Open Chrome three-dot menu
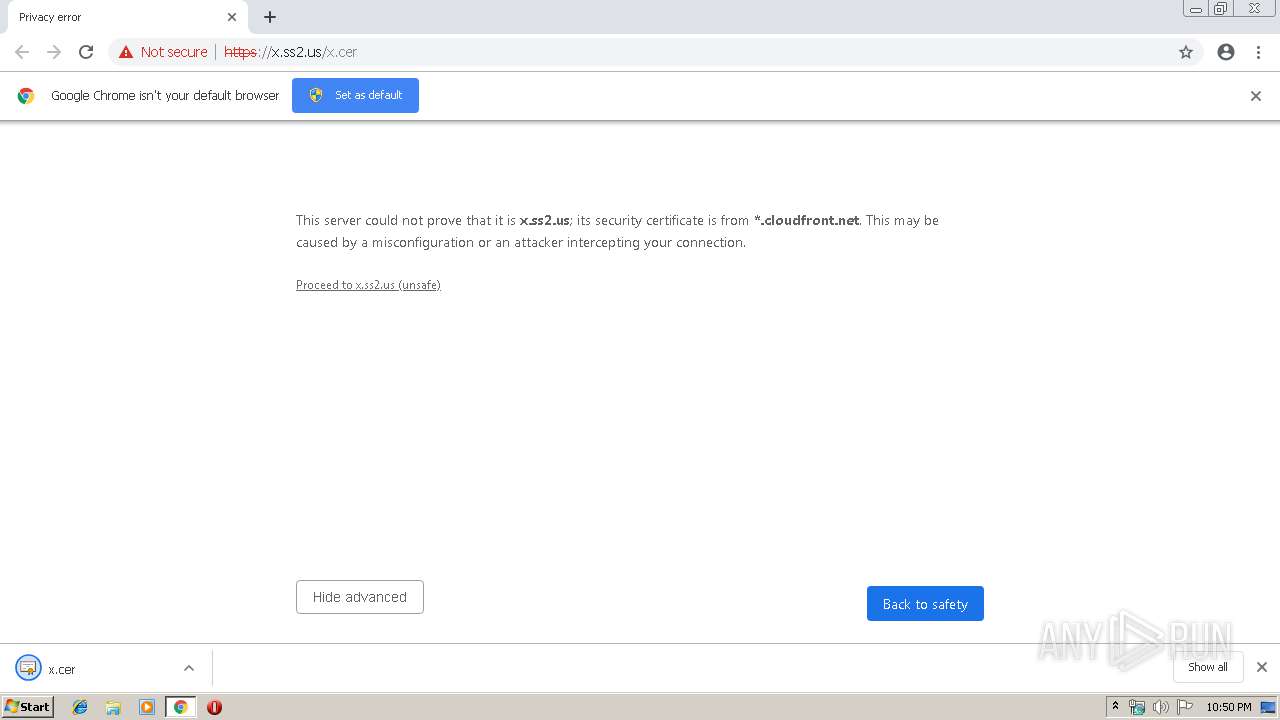The height and width of the screenshot is (720, 1280). click(x=1258, y=52)
